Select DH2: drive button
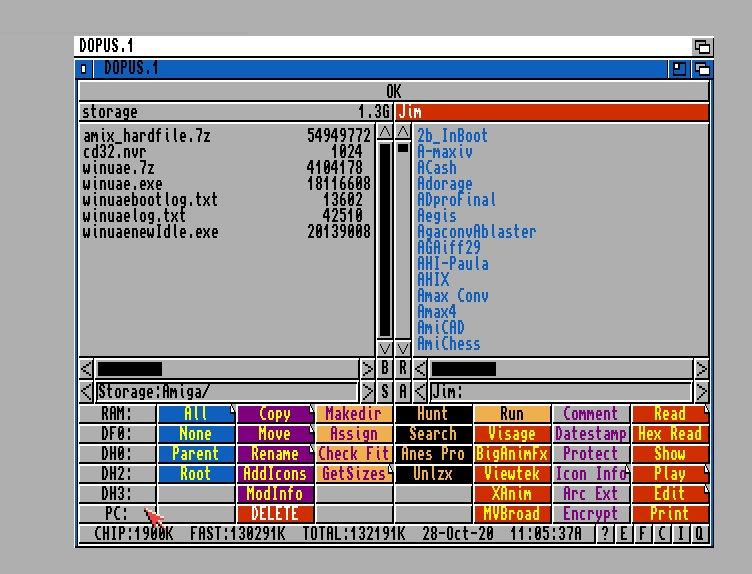Image resolution: width=752 pixels, height=574 pixels. click(117, 474)
